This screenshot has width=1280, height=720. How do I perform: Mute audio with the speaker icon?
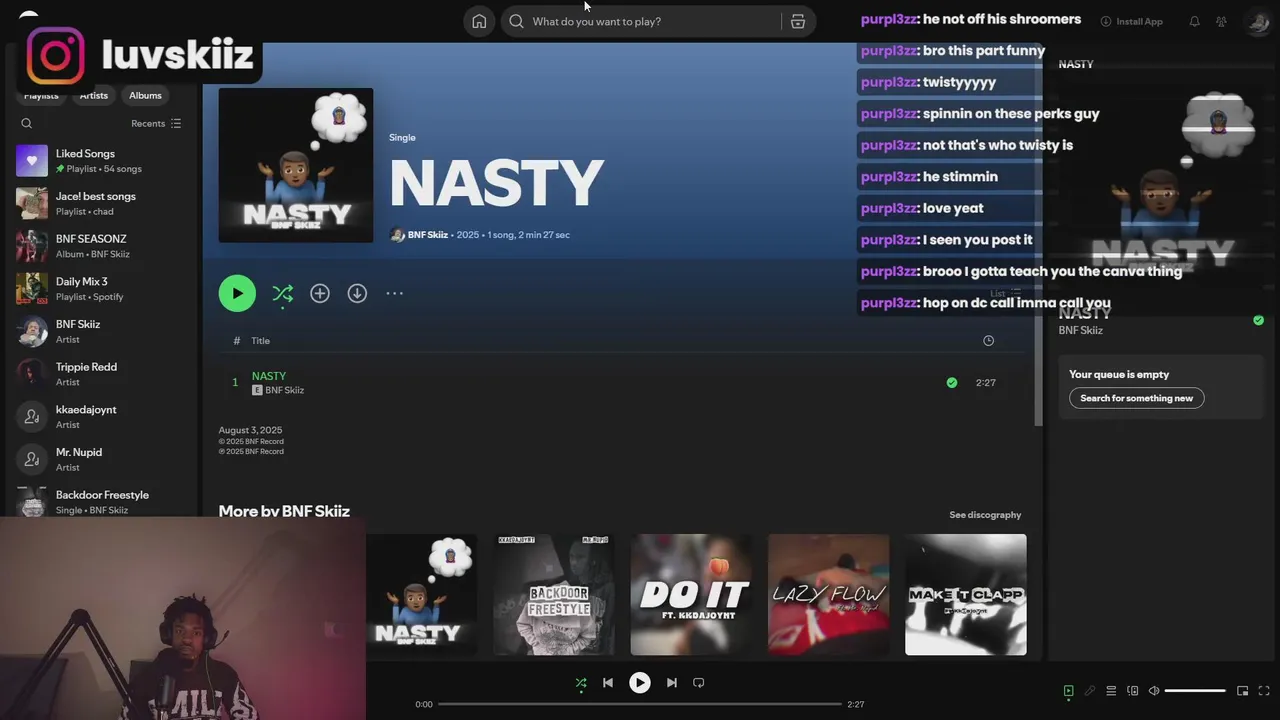(1154, 691)
